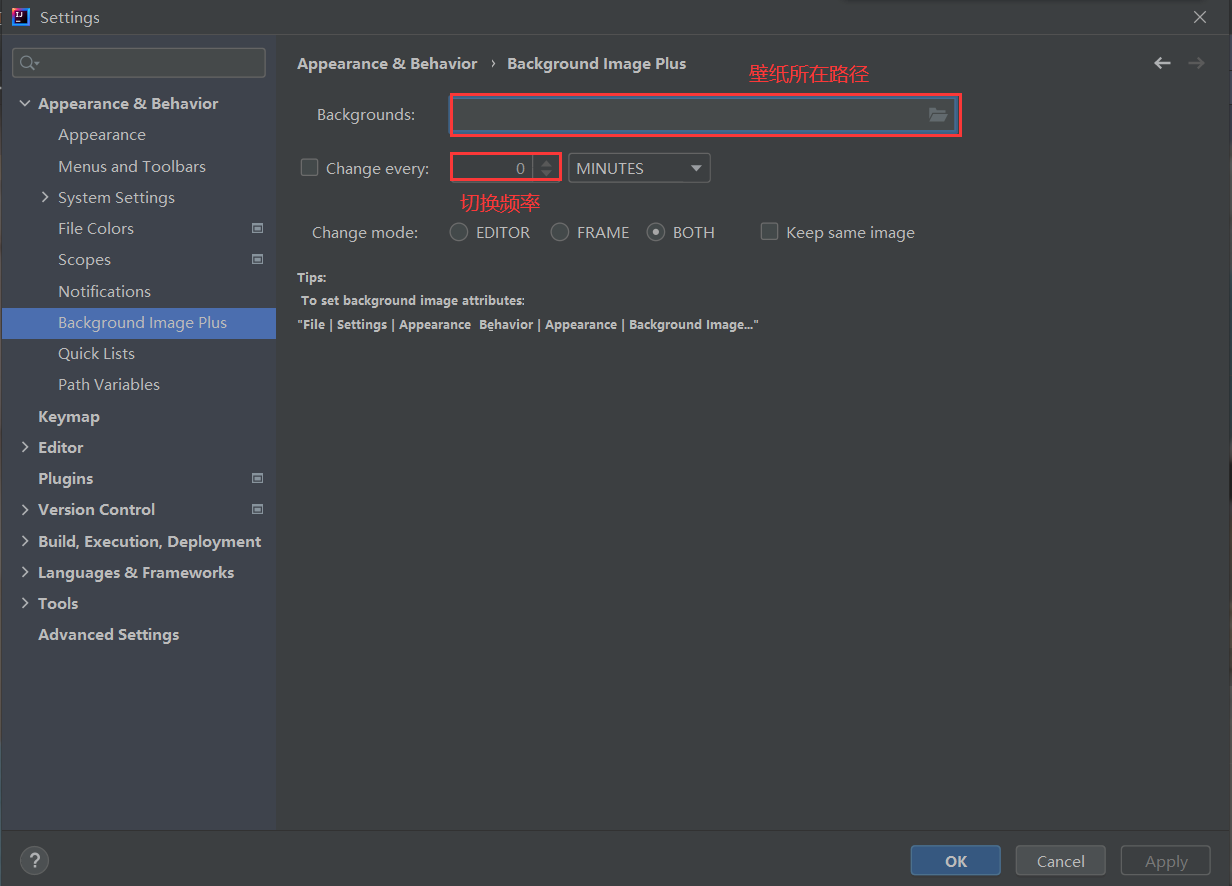Click the Cancel button

pos(1061,861)
